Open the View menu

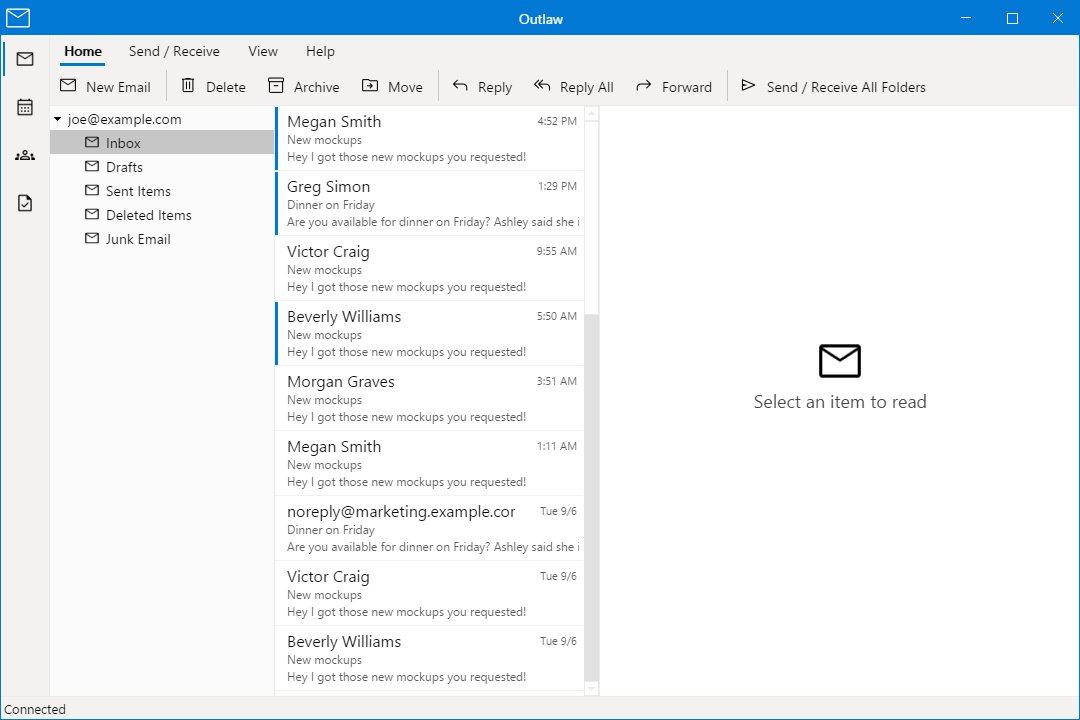(262, 51)
